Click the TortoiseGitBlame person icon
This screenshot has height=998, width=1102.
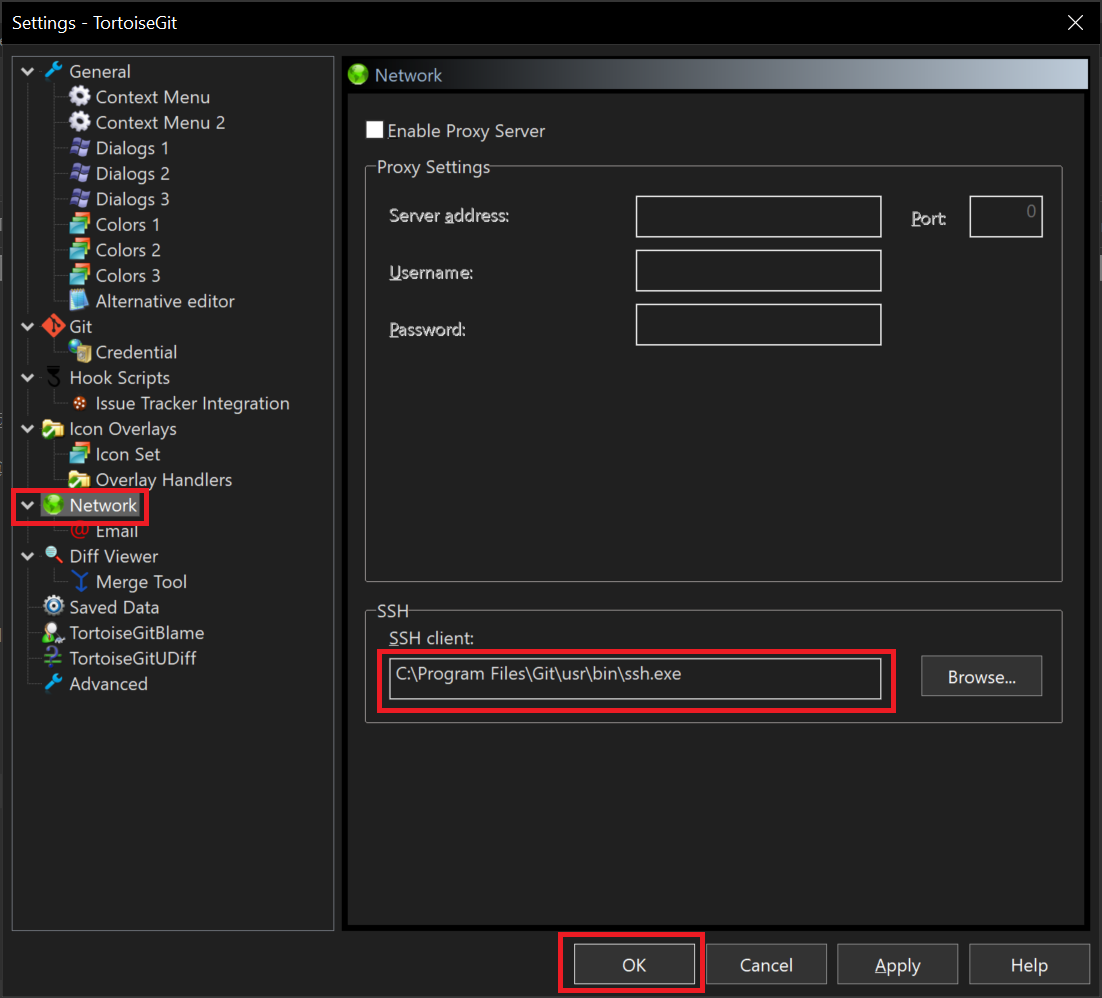[53, 633]
